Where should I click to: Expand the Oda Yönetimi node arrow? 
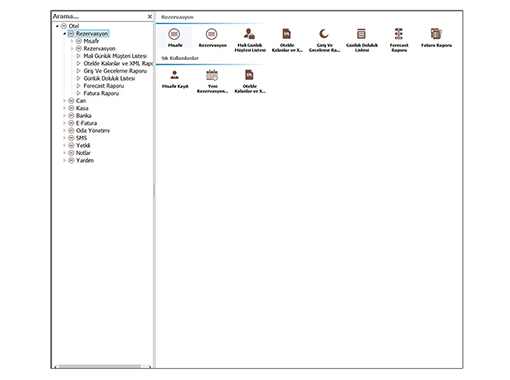tap(65, 131)
